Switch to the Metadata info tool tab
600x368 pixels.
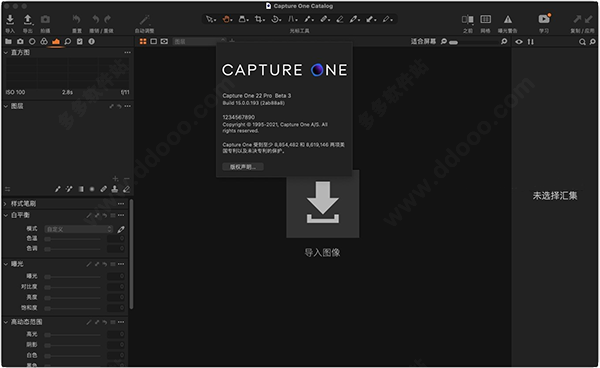(91, 41)
